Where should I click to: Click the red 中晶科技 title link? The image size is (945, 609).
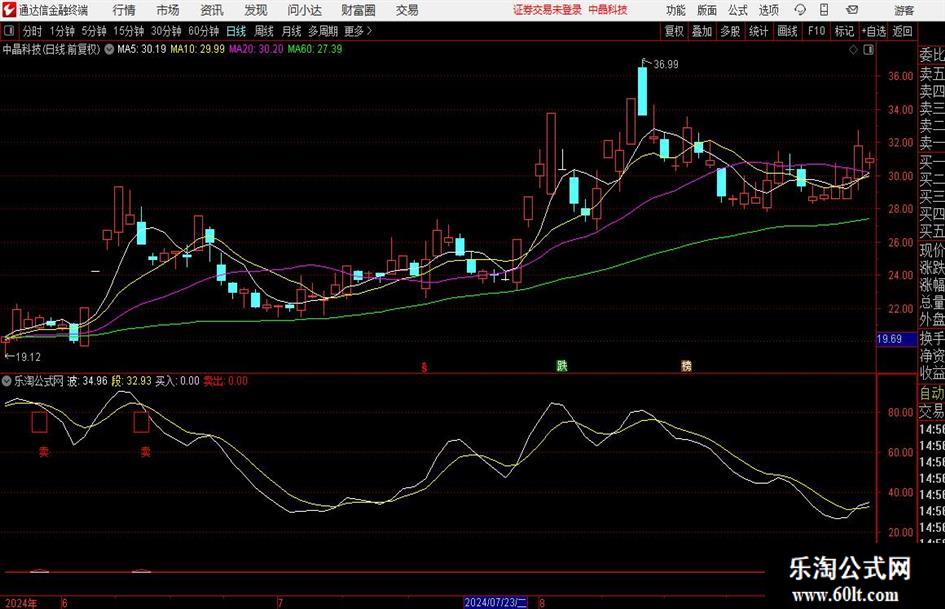point(608,10)
